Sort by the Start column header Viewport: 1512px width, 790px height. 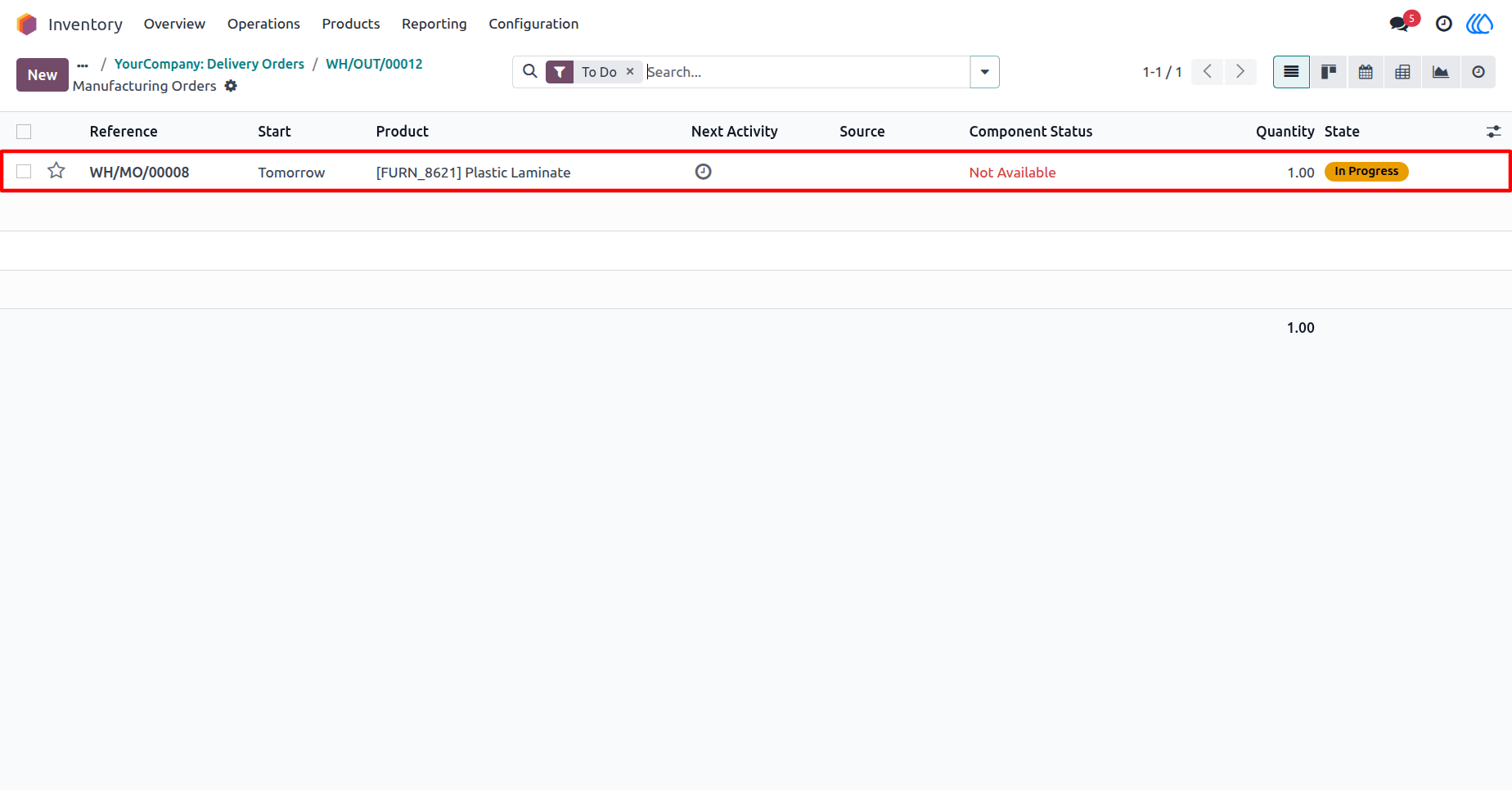coord(274,132)
